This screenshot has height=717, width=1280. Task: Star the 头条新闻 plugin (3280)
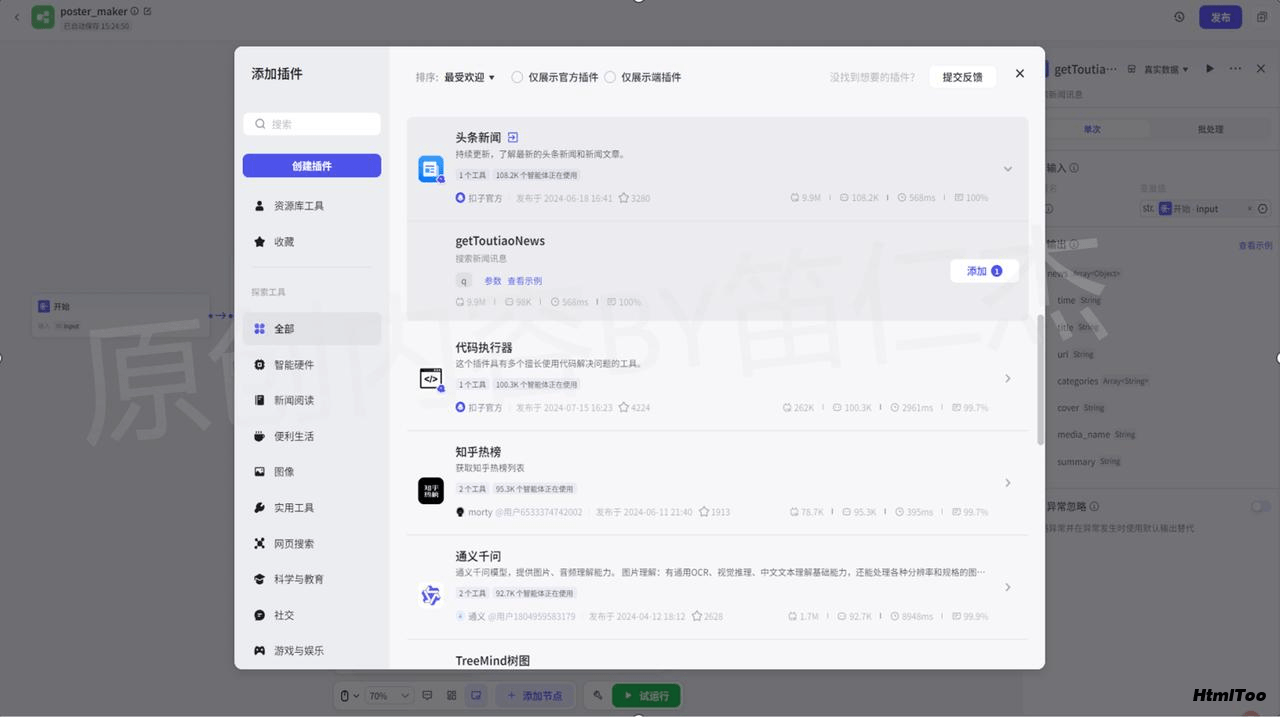(623, 198)
